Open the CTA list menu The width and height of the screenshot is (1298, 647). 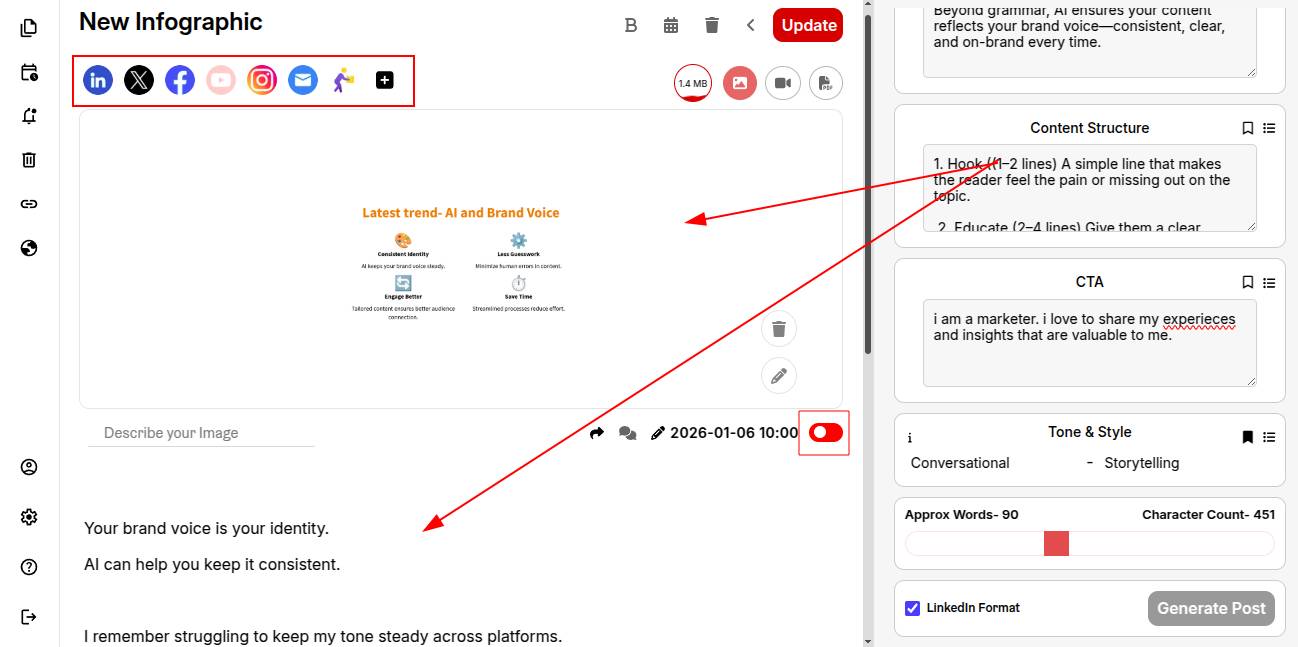1269,282
